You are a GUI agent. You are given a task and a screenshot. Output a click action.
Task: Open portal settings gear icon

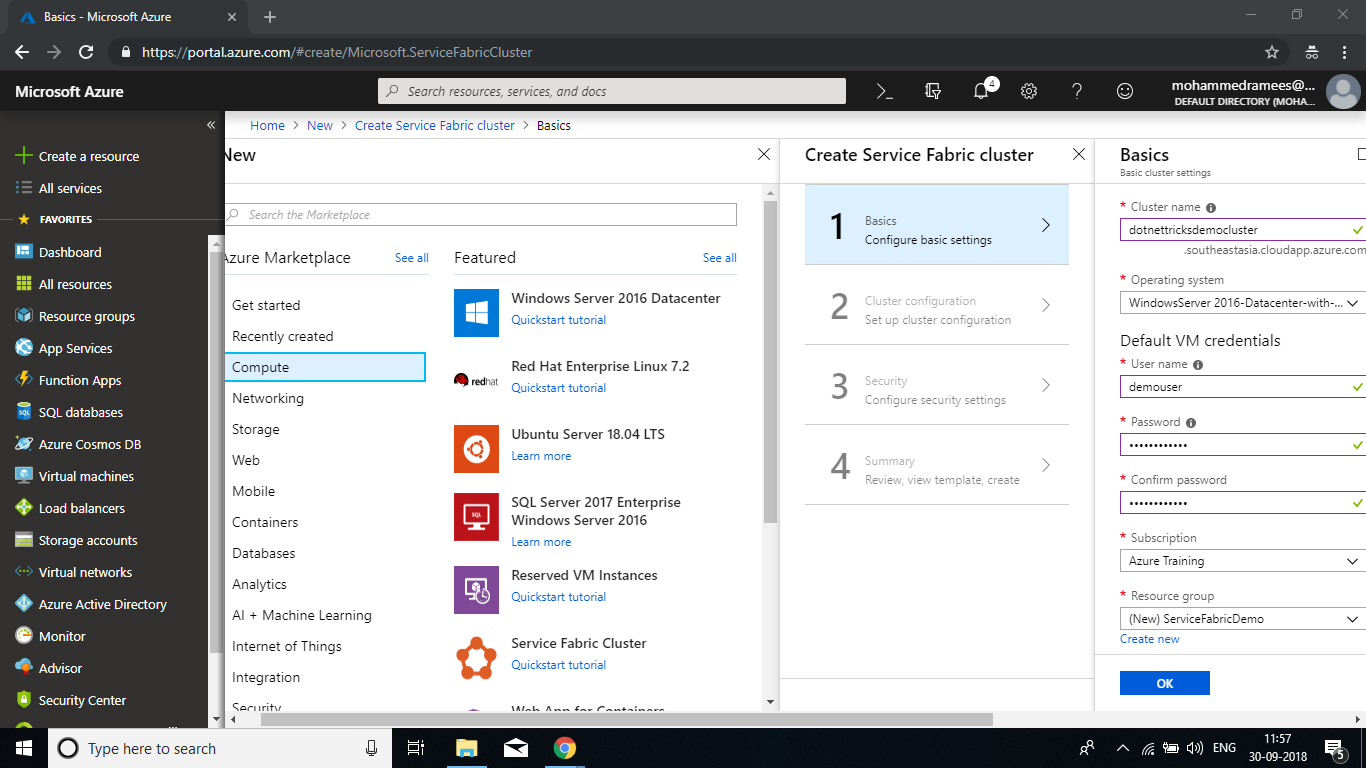coord(1029,91)
